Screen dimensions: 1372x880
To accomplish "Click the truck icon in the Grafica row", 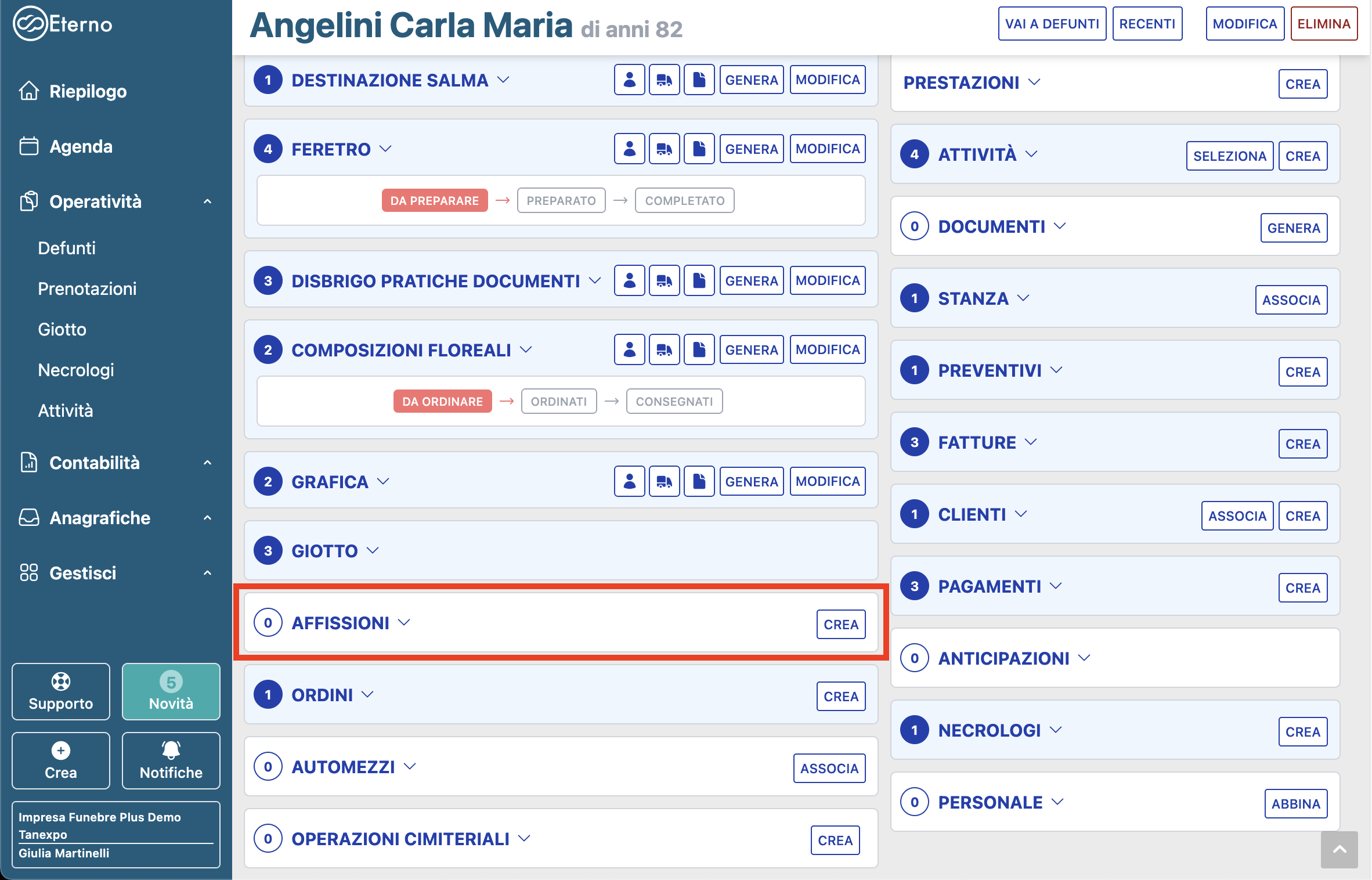I will (x=664, y=482).
